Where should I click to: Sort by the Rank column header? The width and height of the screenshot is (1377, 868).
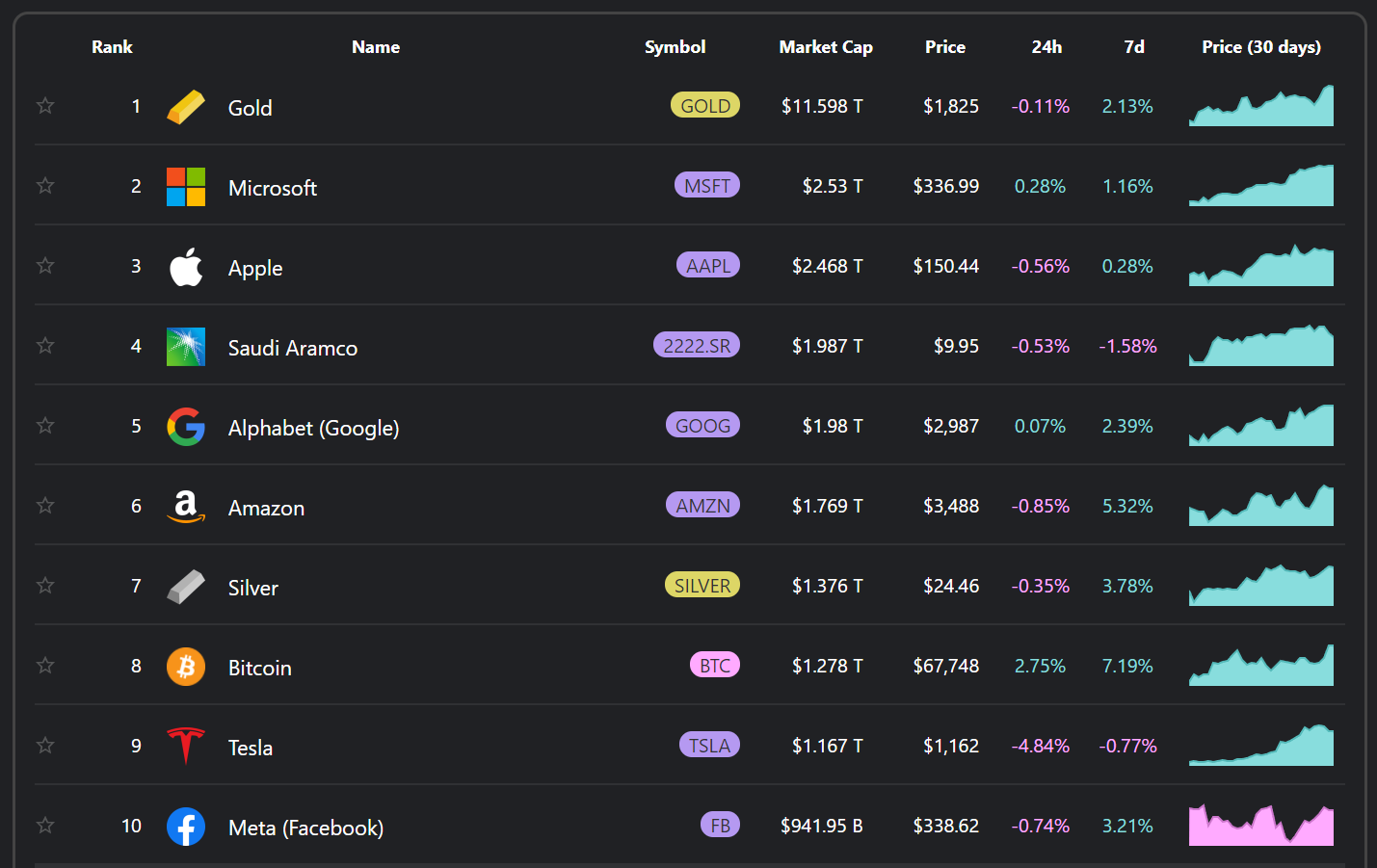tap(112, 47)
